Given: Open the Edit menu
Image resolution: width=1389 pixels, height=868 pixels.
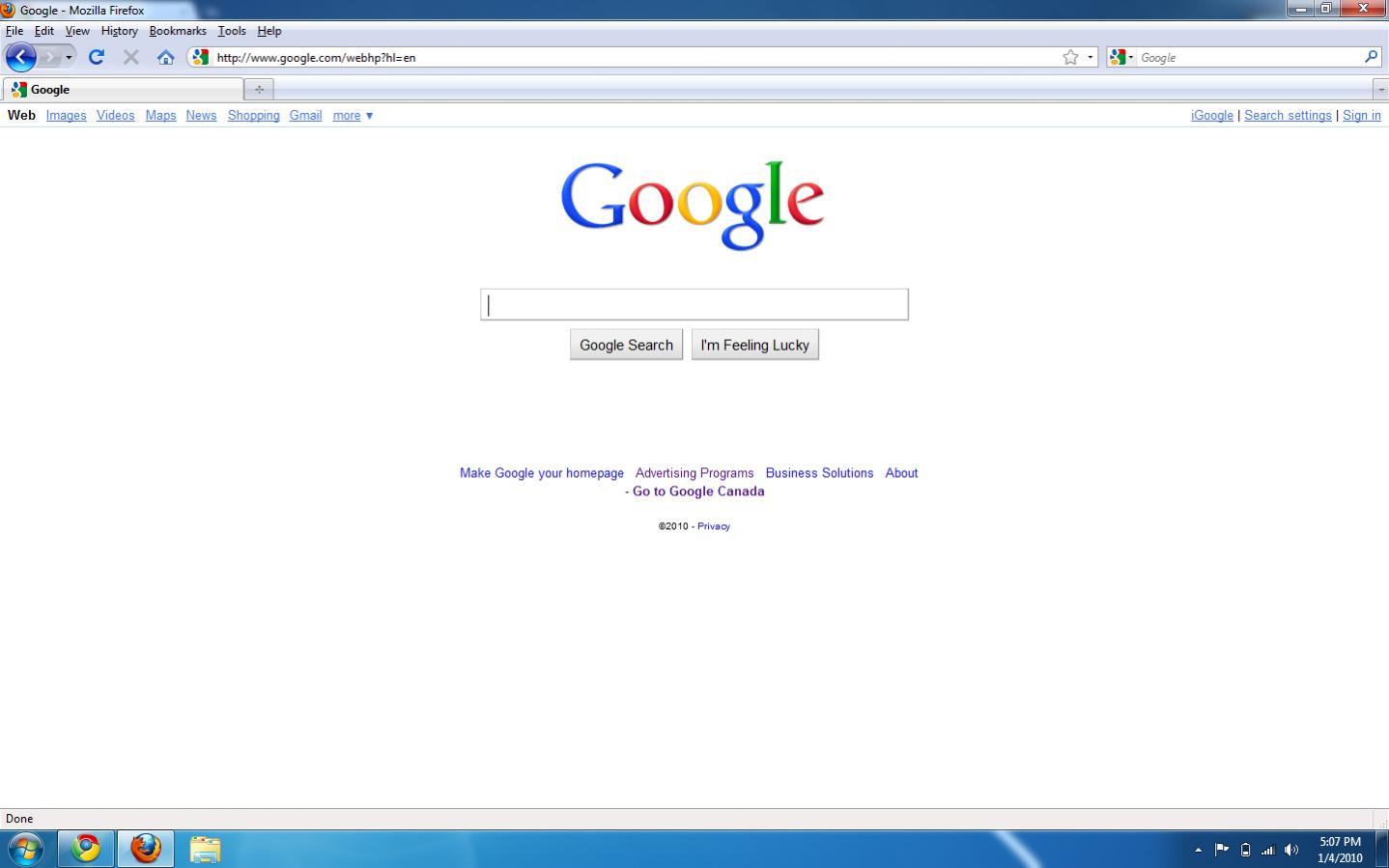Looking at the screenshot, I should [x=44, y=31].
